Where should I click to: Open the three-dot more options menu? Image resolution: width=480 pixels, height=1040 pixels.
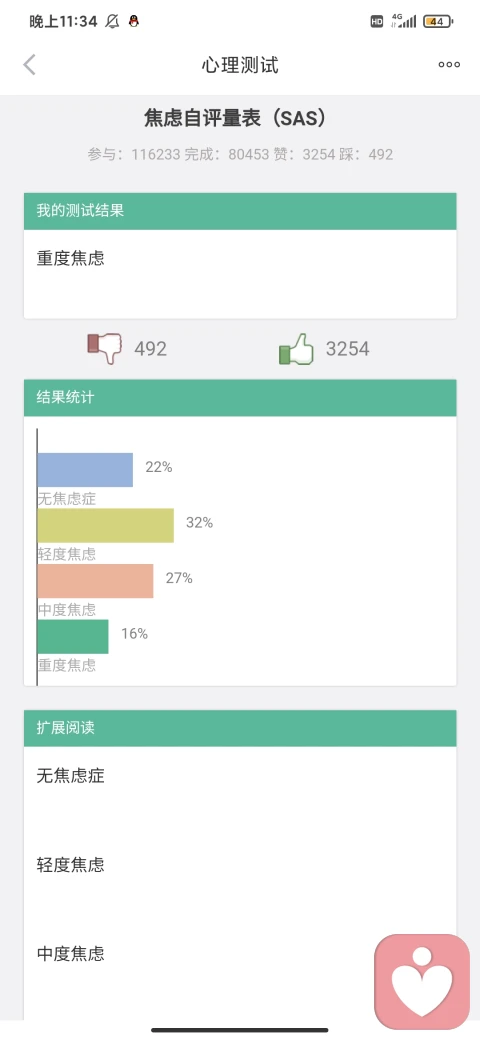pyautogui.click(x=449, y=65)
